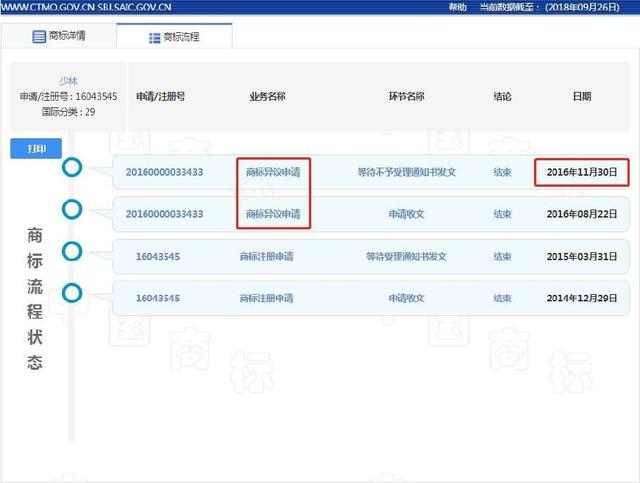Click 商标异议申请 in the 2016年11月30日 row
Image resolution: width=640 pixels, height=483 pixels.
point(272,172)
